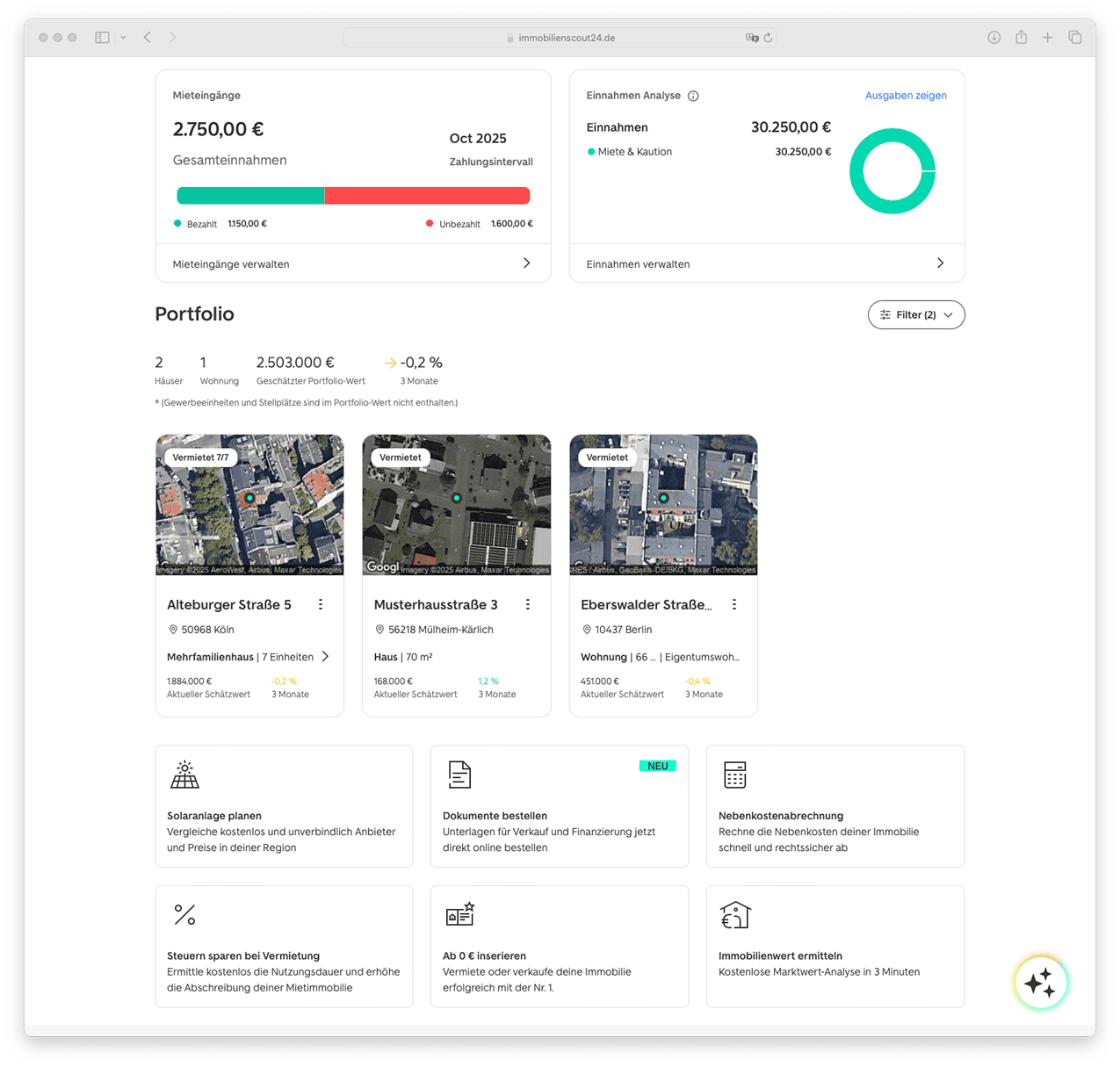Click the chevron next to Mieteingänge verwalten

pyautogui.click(x=526, y=263)
